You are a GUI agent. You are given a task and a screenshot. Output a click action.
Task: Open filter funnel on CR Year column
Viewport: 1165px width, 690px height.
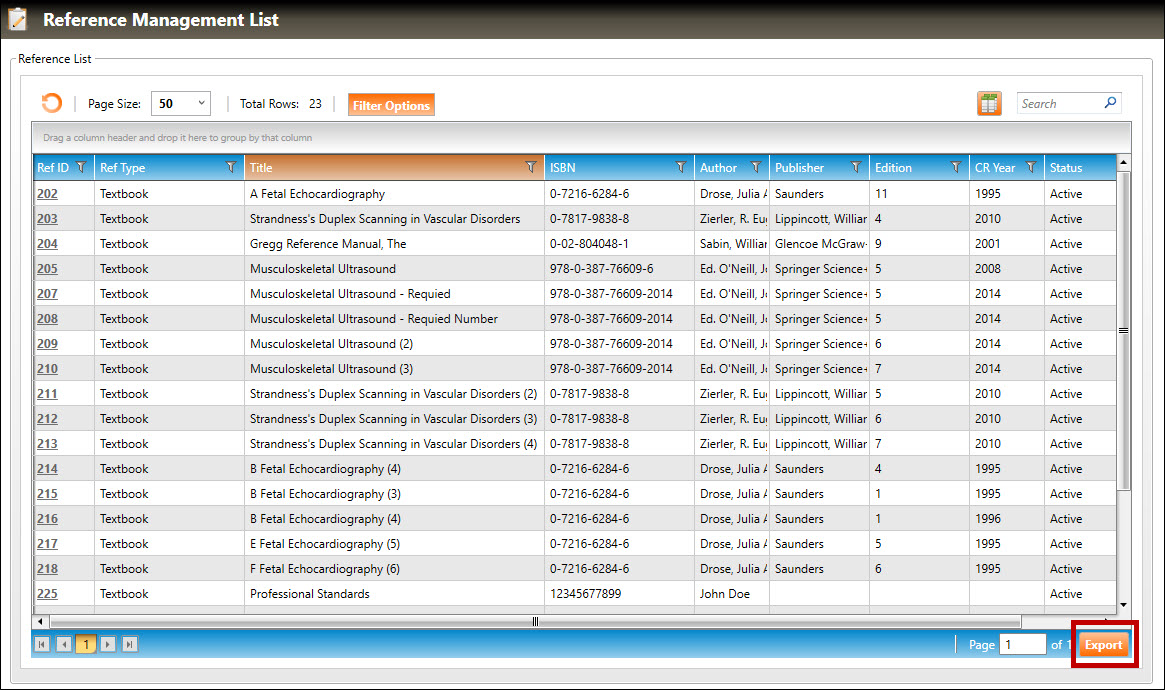1030,168
